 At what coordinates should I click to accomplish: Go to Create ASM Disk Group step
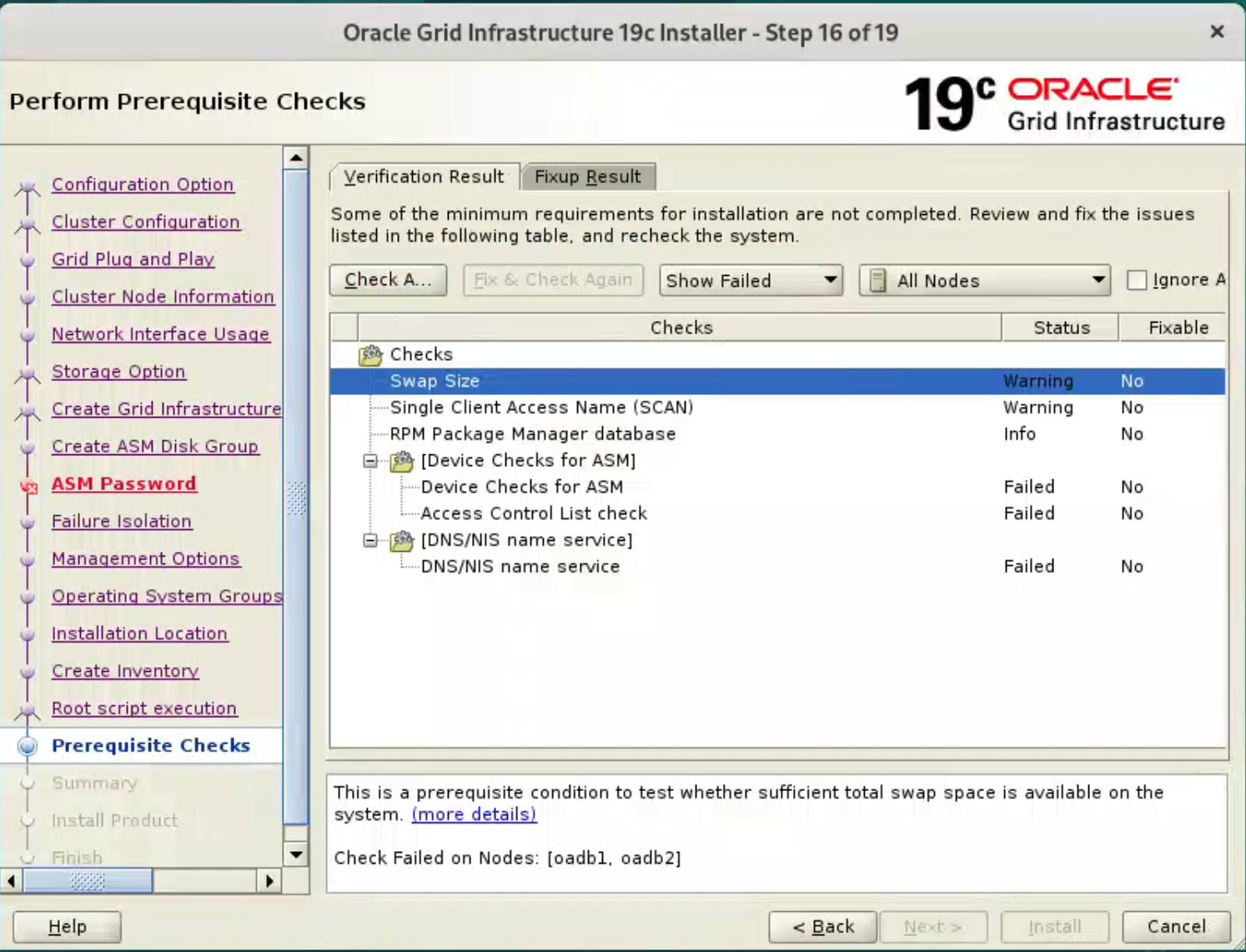pyautogui.click(x=155, y=447)
